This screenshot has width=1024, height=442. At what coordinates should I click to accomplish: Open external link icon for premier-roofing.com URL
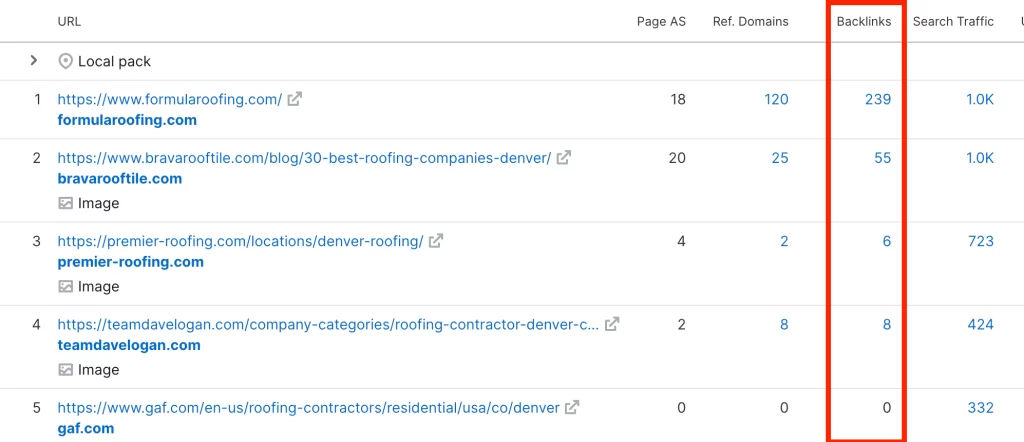(x=436, y=241)
